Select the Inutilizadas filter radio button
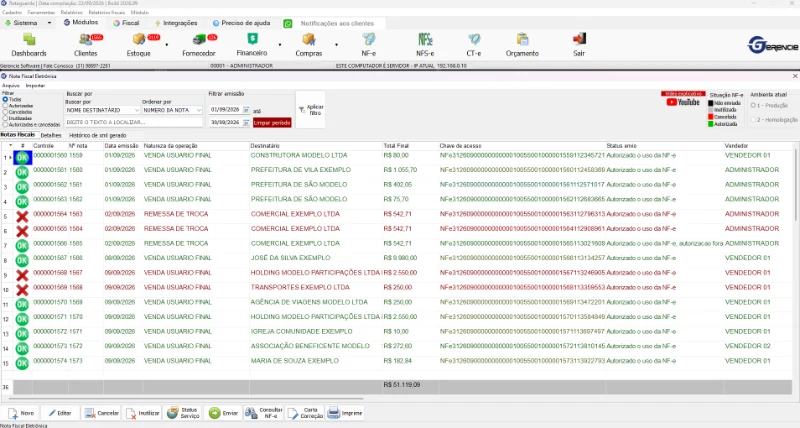 point(5,118)
